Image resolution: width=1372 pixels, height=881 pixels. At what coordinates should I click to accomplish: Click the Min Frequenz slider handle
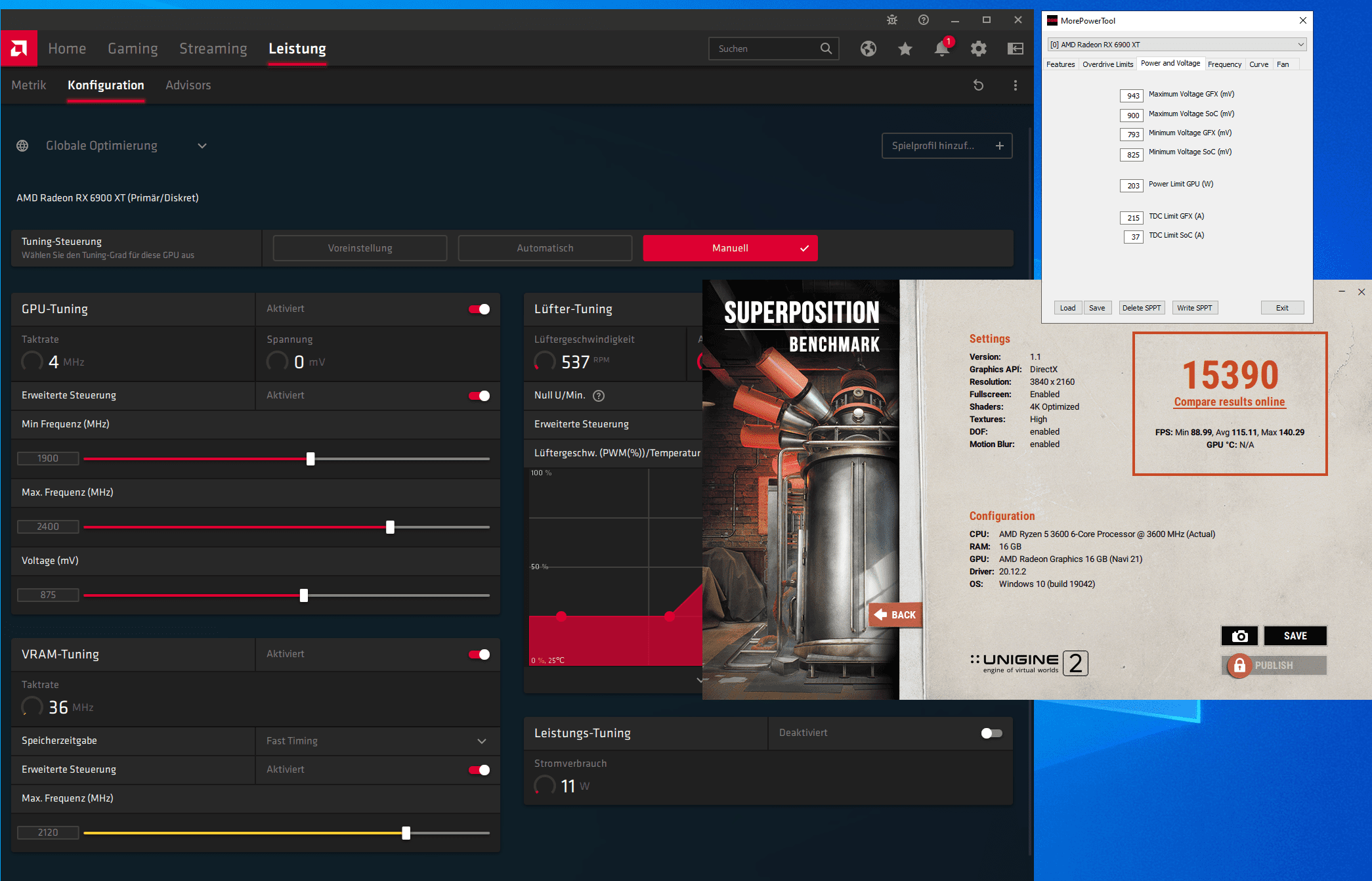point(311,459)
